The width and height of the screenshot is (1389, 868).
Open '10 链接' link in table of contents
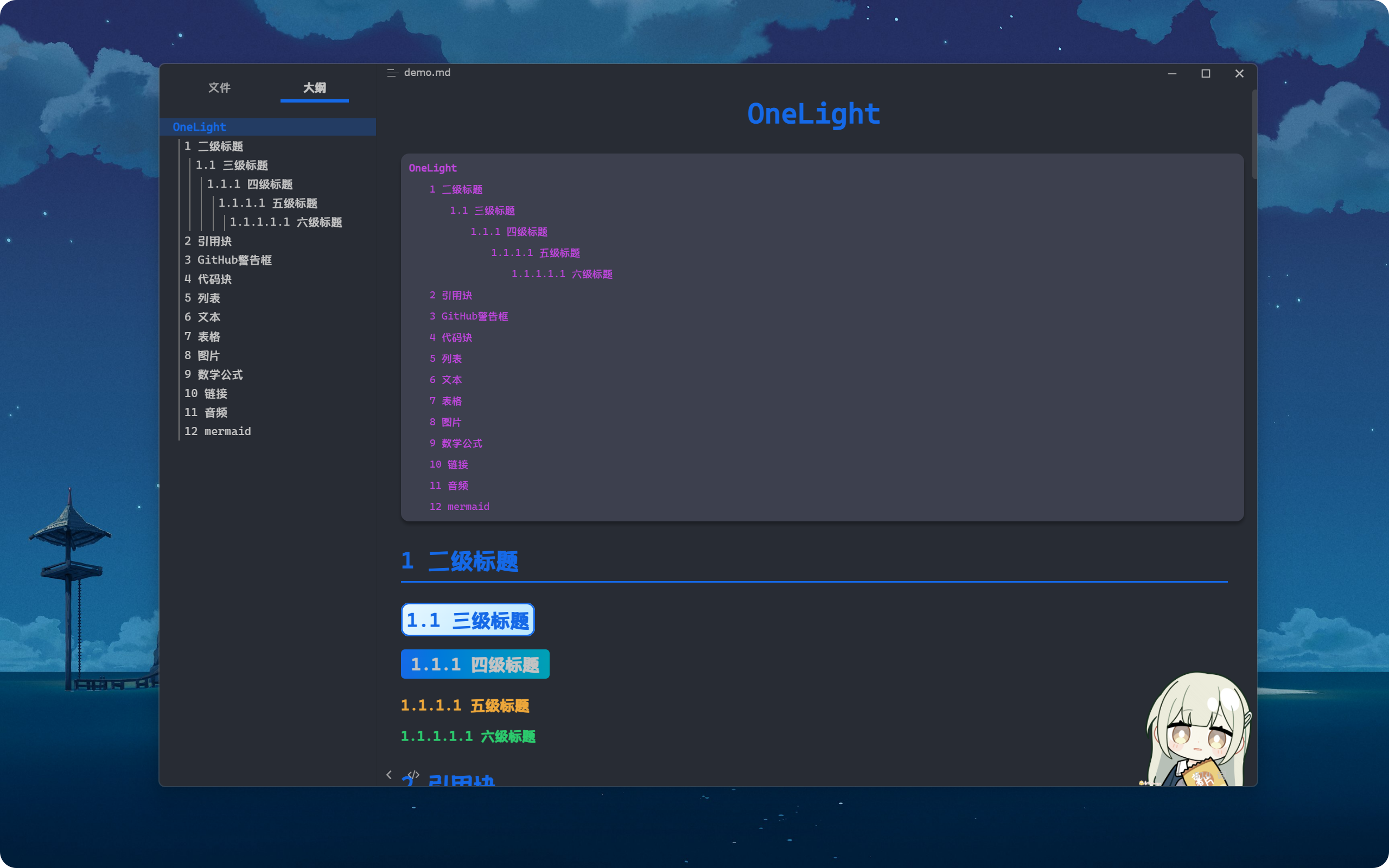point(449,464)
